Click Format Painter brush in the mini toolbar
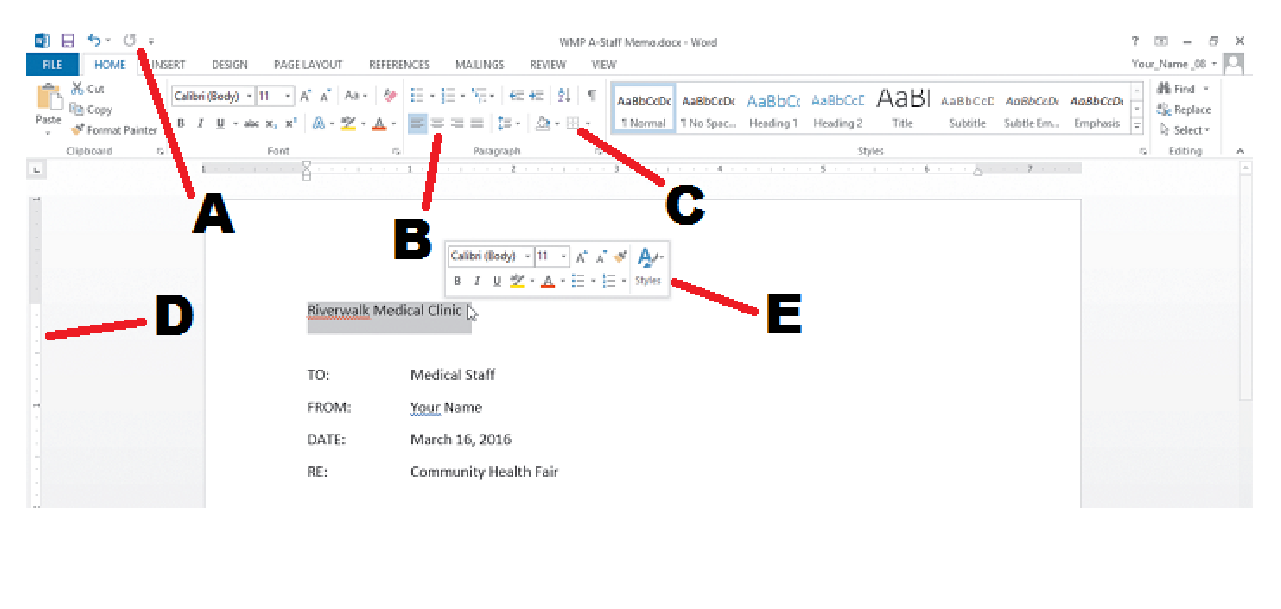Screen dimensions: 1281x609 pyautogui.click(x=620, y=257)
